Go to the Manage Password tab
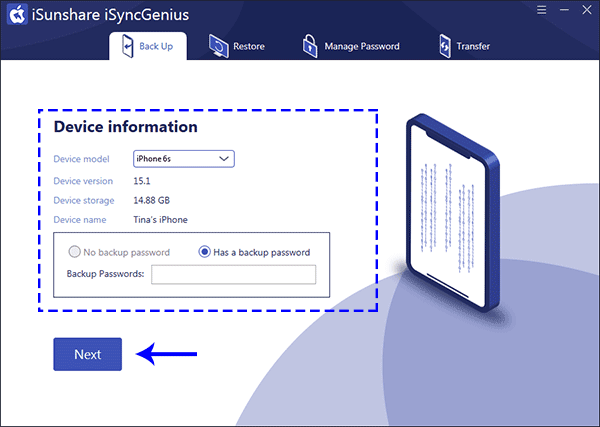The height and width of the screenshot is (427, 600). (x=351, y=46)
